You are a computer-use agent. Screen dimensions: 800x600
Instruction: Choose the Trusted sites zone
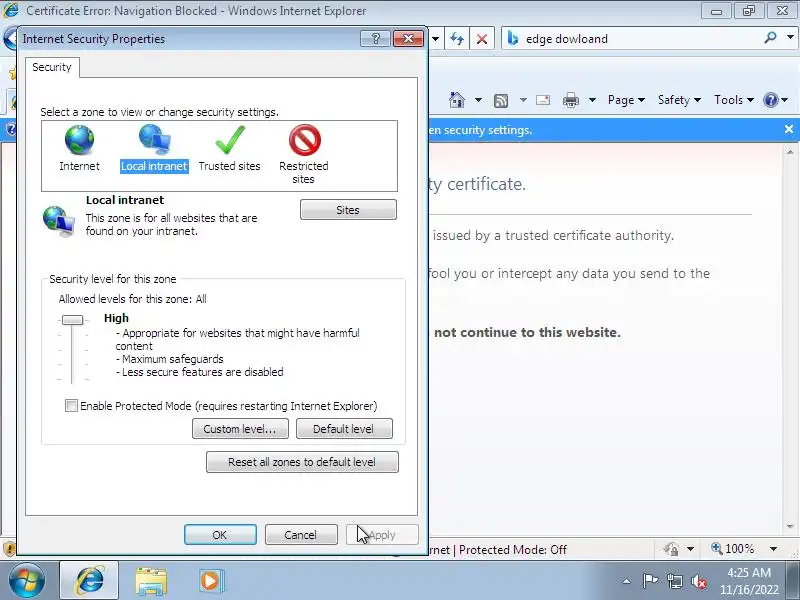[x=230, y=148]
